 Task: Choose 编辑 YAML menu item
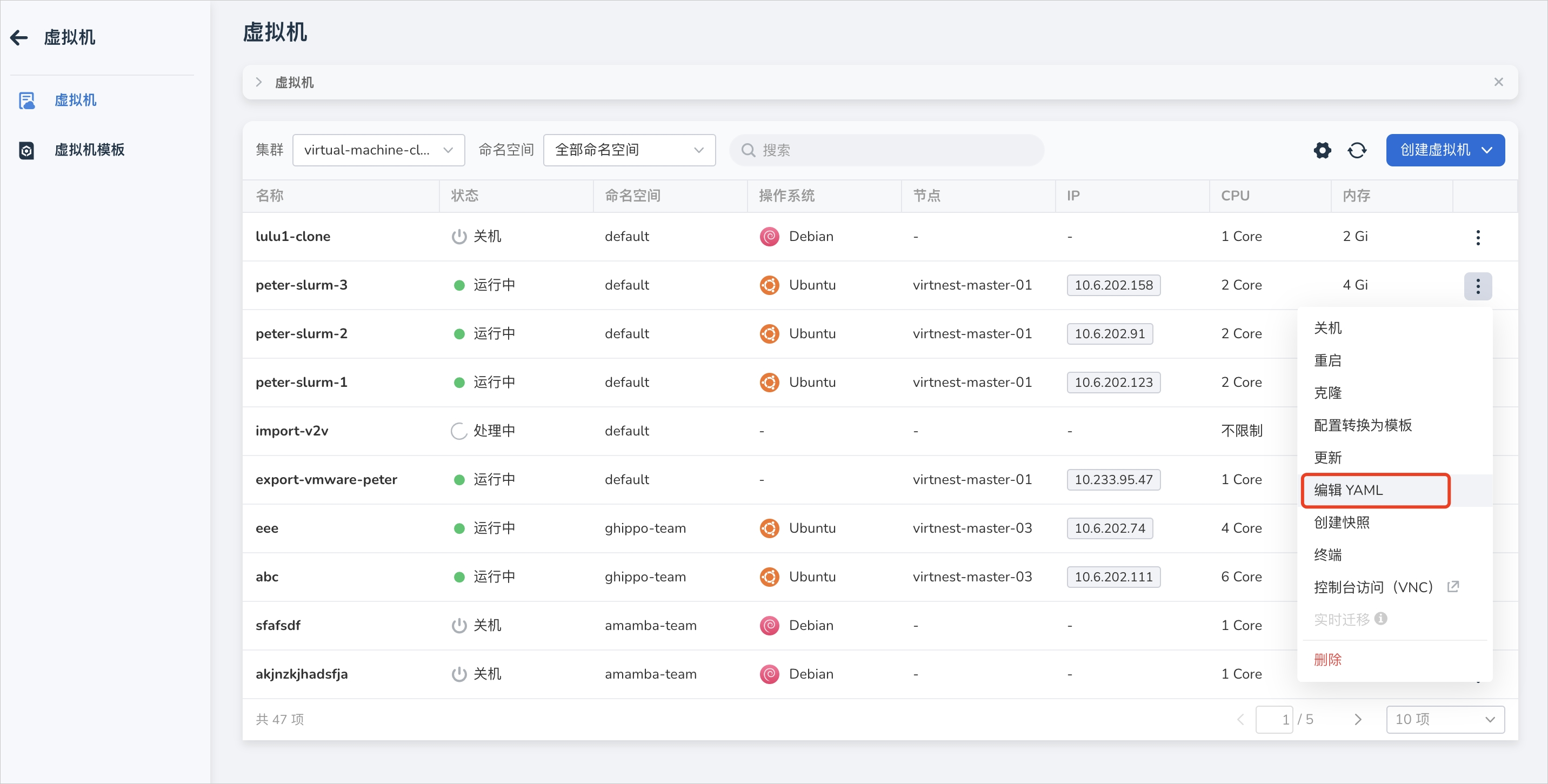point(1394,490)
